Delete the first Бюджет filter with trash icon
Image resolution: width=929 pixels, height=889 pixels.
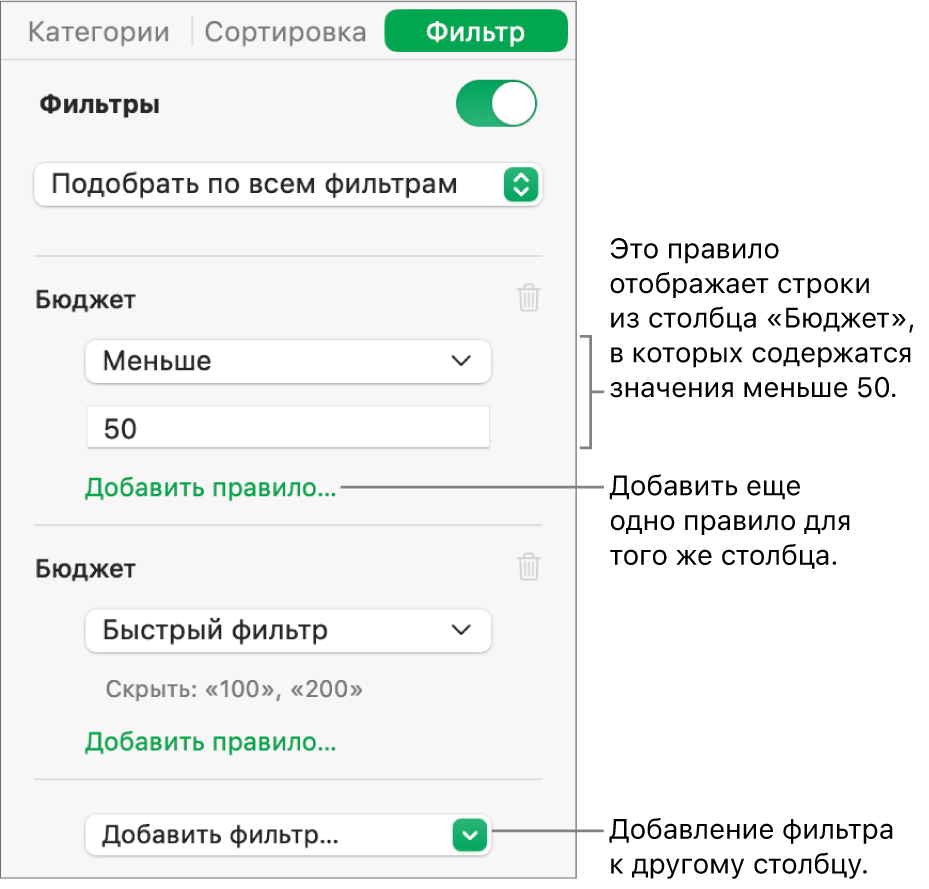528,298
